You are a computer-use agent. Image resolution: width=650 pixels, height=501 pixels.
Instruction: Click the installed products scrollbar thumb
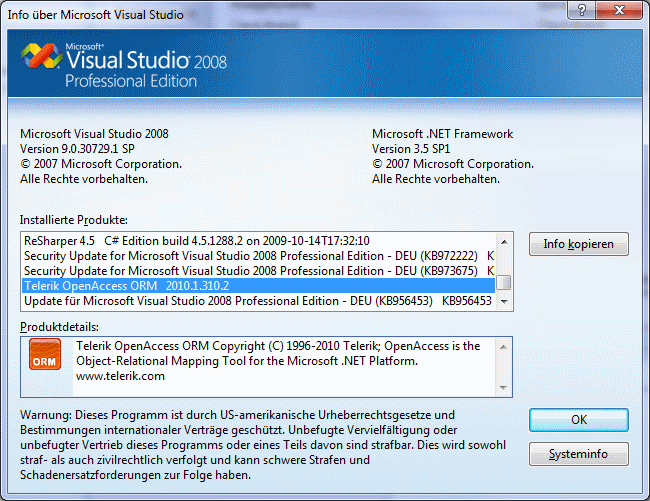coord(505,283)
